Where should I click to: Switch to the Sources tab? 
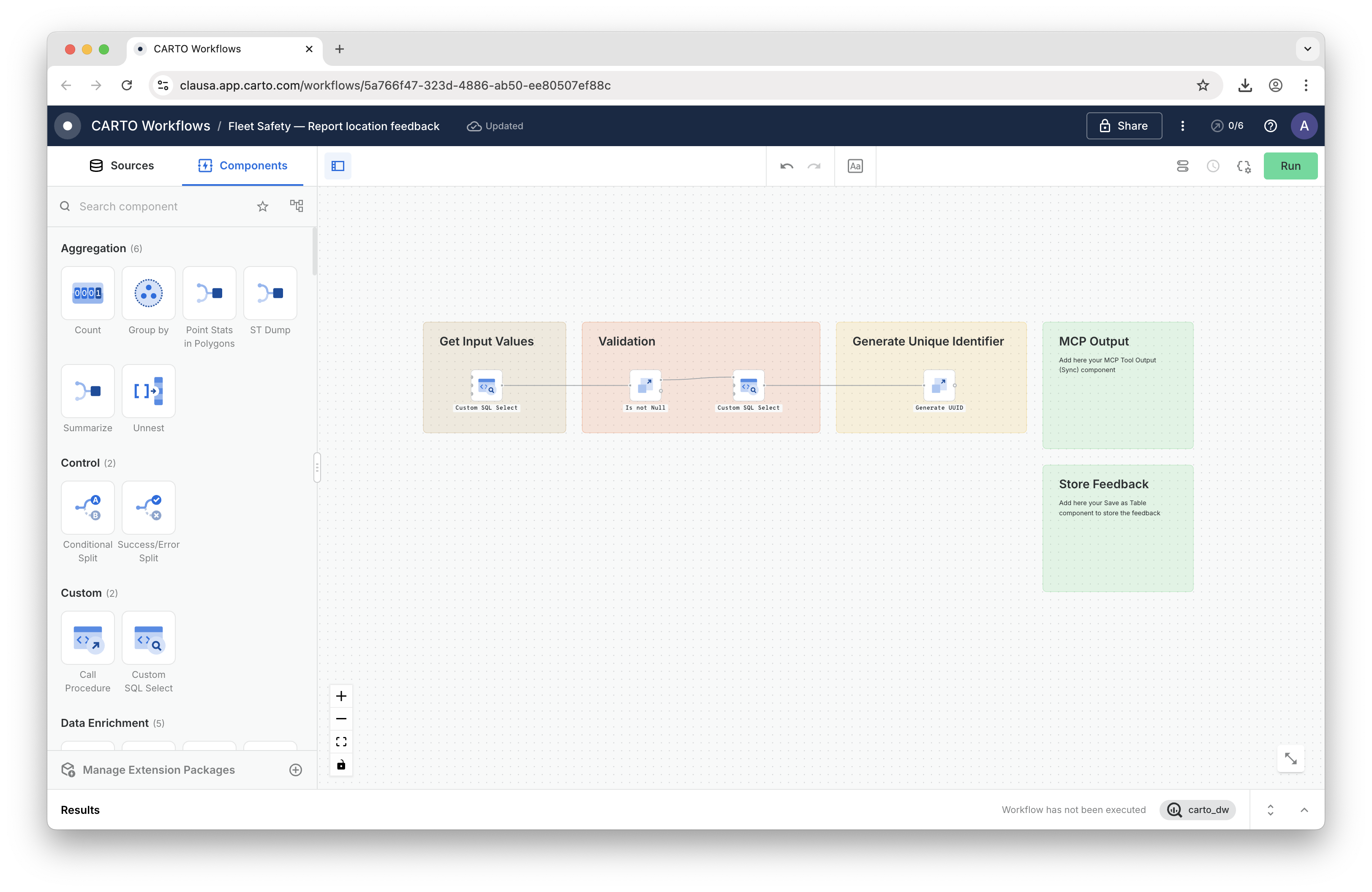(122, 166)
